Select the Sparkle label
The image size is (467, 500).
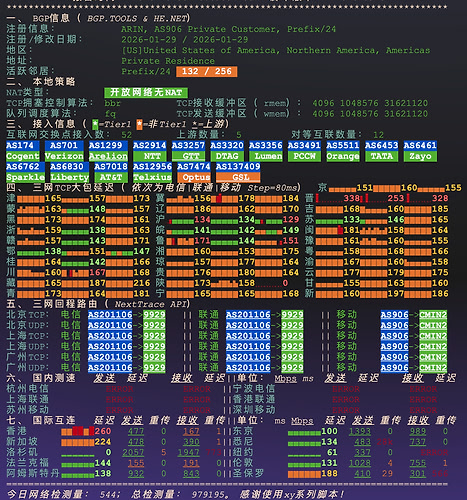(x=25, y=177)
